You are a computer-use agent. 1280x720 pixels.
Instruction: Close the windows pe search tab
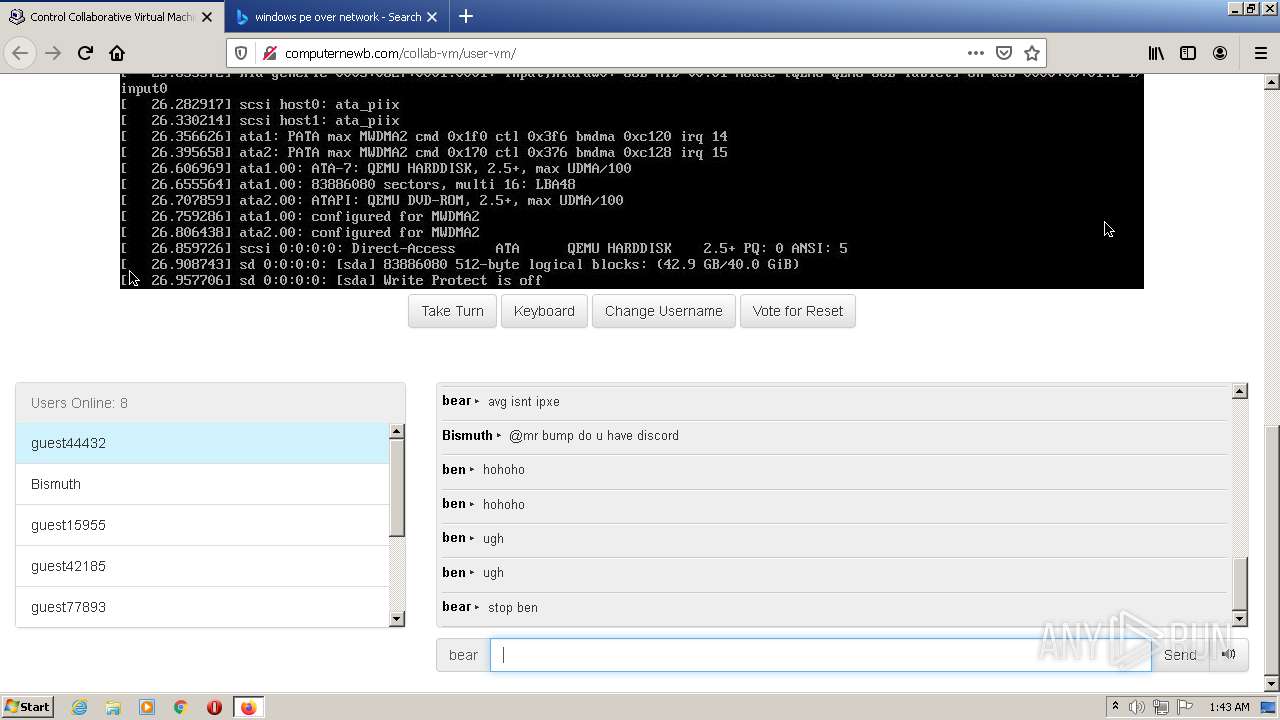(432, 17)
